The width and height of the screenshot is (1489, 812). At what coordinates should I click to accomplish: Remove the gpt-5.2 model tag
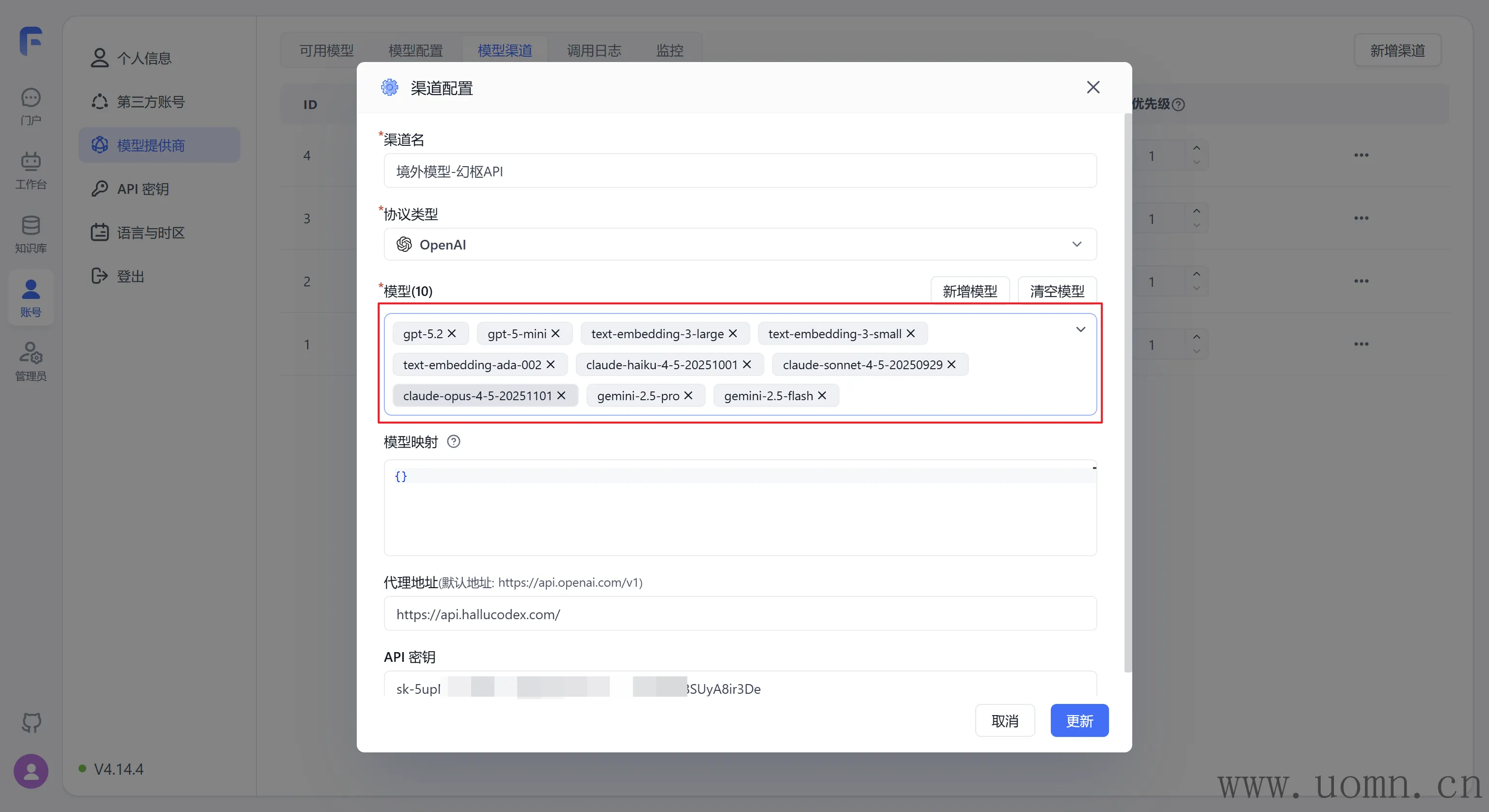[452, 333]
